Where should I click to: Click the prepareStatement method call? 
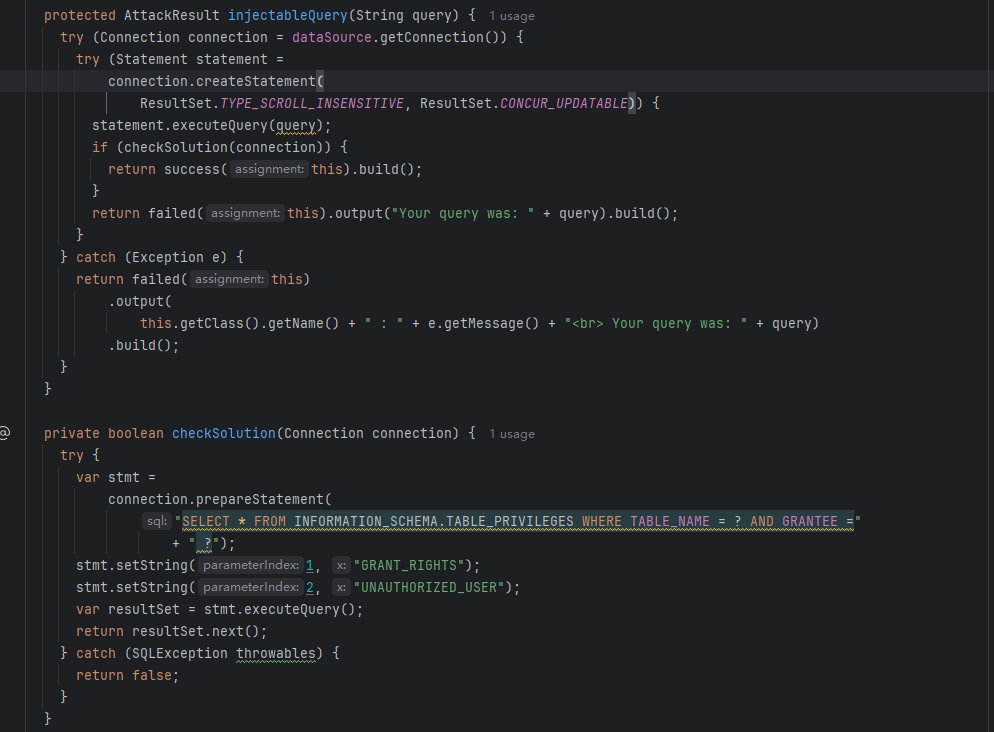click(x=260, y=499)
